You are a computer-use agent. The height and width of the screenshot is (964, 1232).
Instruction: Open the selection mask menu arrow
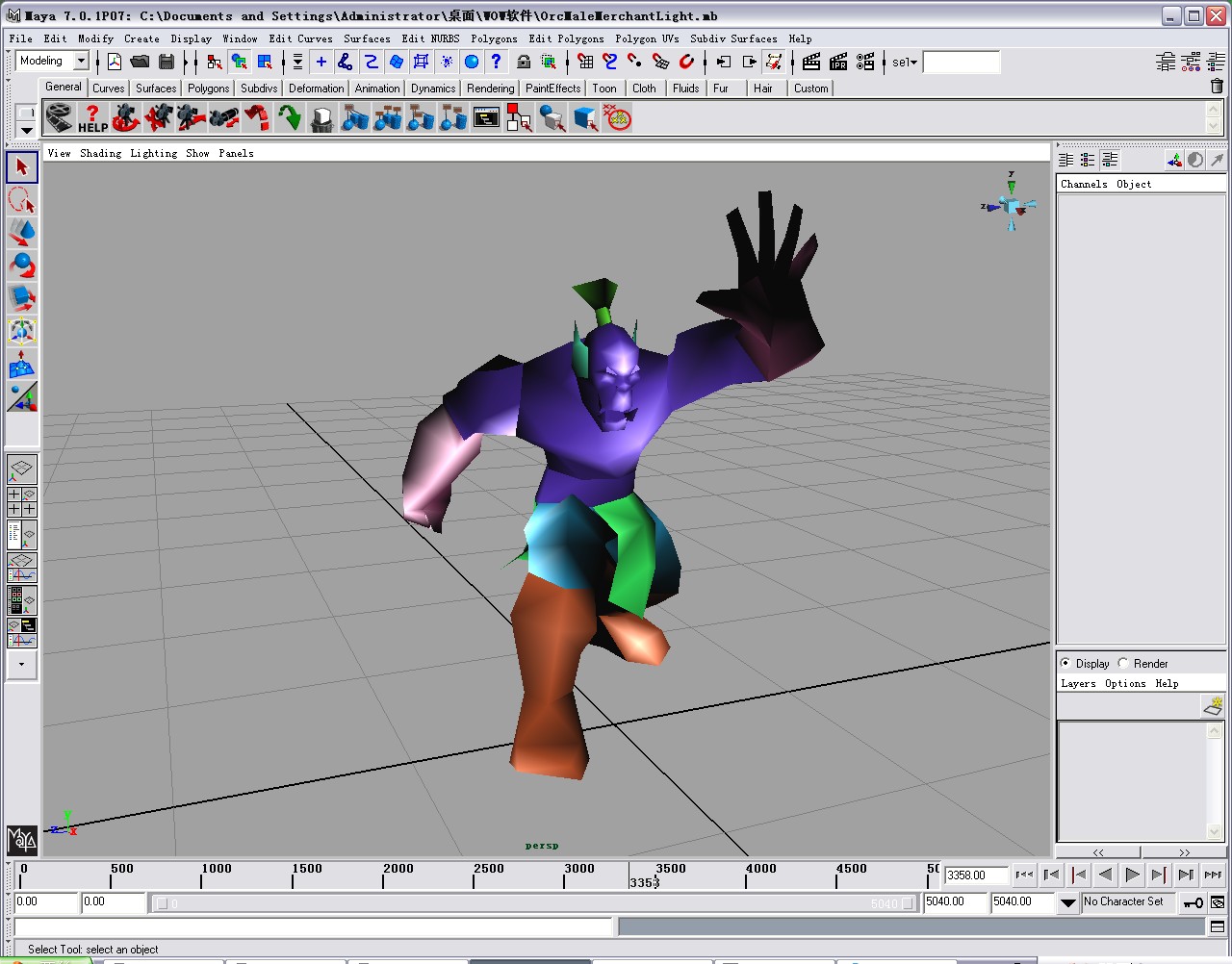(297, 62)
